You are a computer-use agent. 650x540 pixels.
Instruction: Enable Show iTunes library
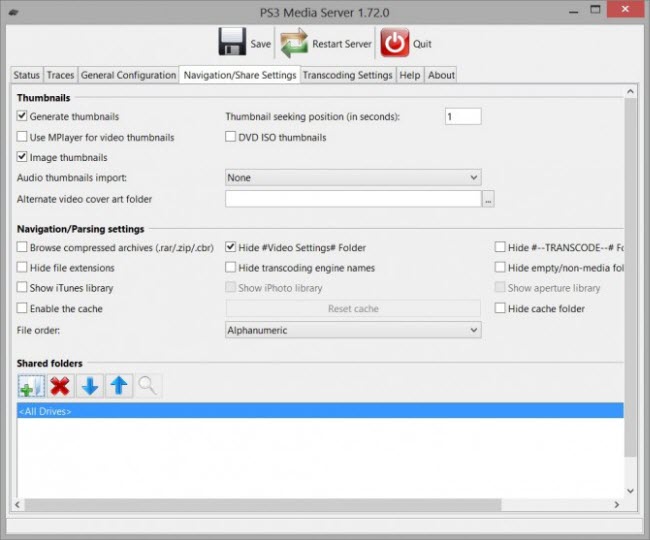22,287
